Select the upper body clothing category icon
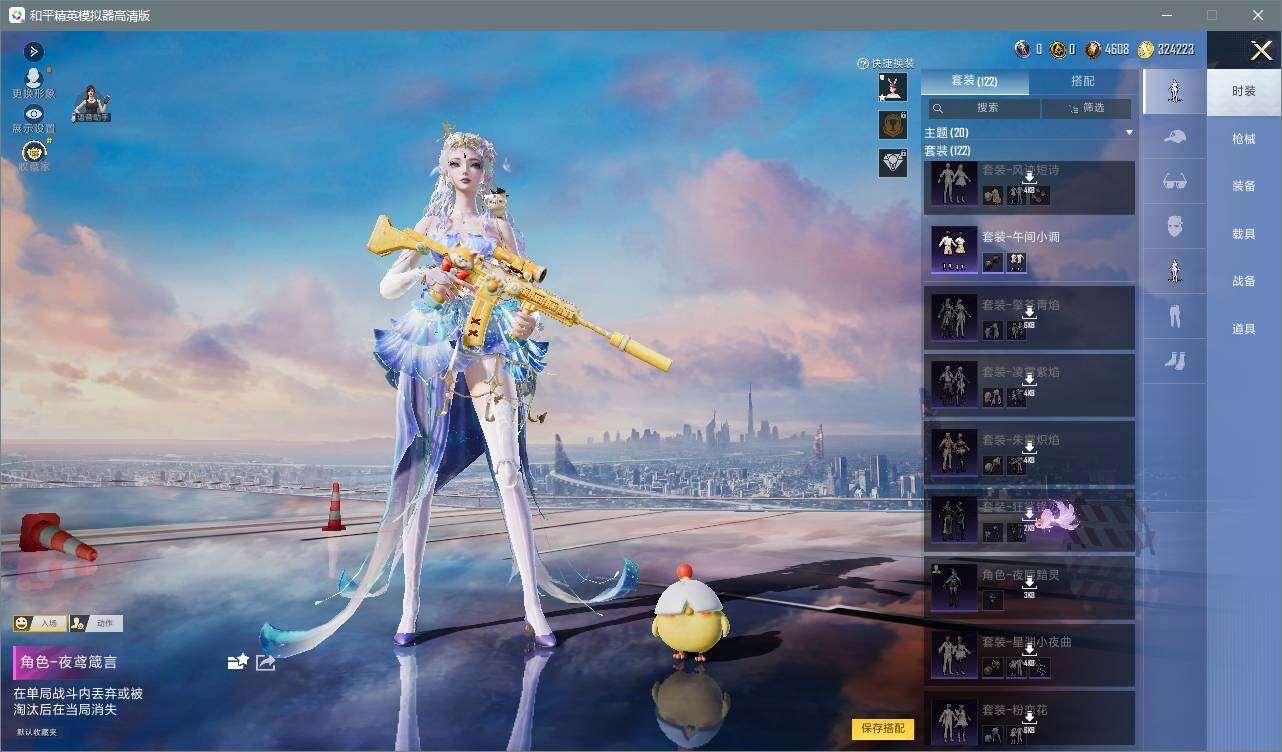This screenshot has width=1282, height=752. [1175, 270]
